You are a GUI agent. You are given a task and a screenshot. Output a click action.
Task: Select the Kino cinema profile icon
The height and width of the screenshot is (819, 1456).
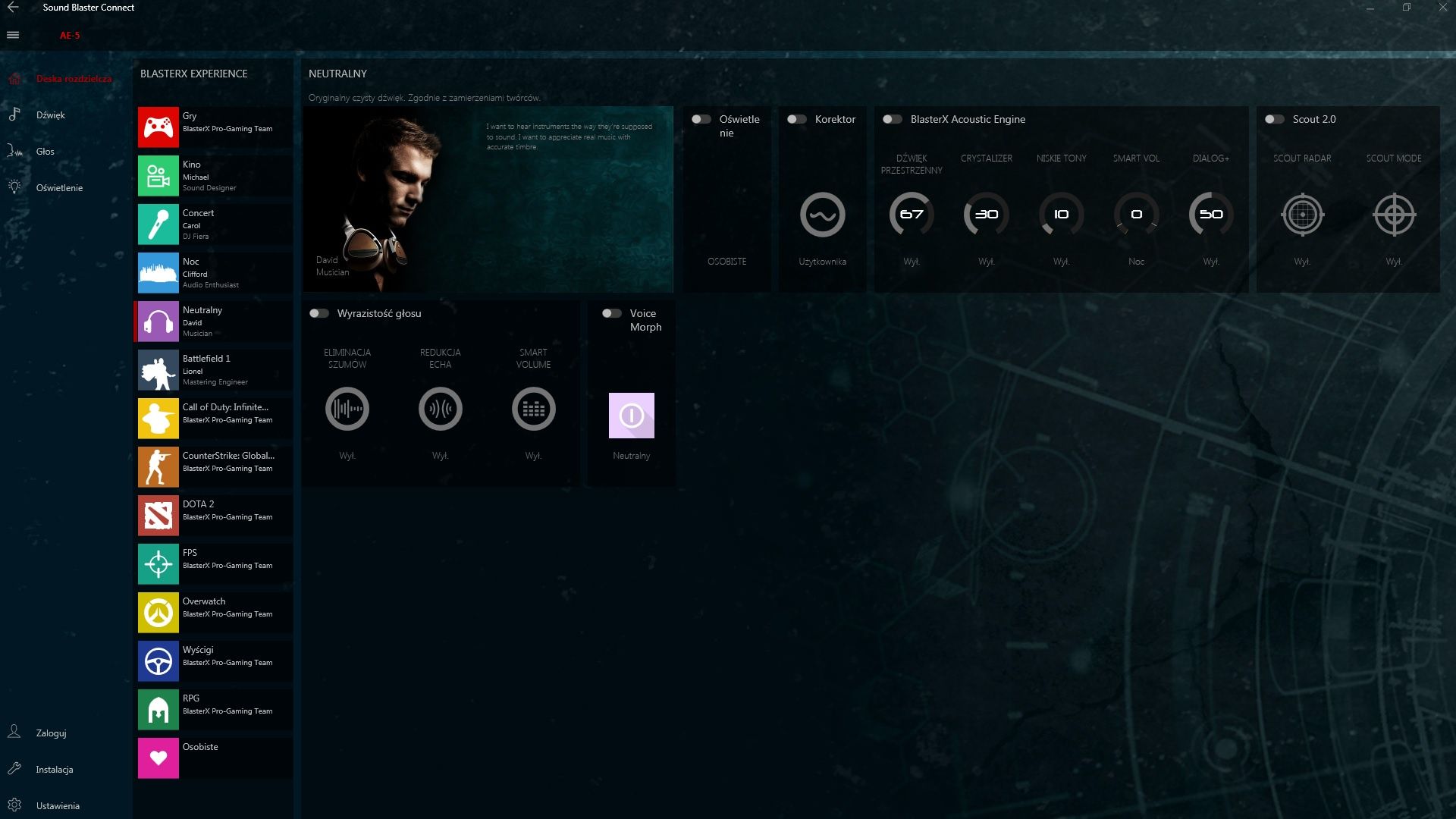click(158, 175)
